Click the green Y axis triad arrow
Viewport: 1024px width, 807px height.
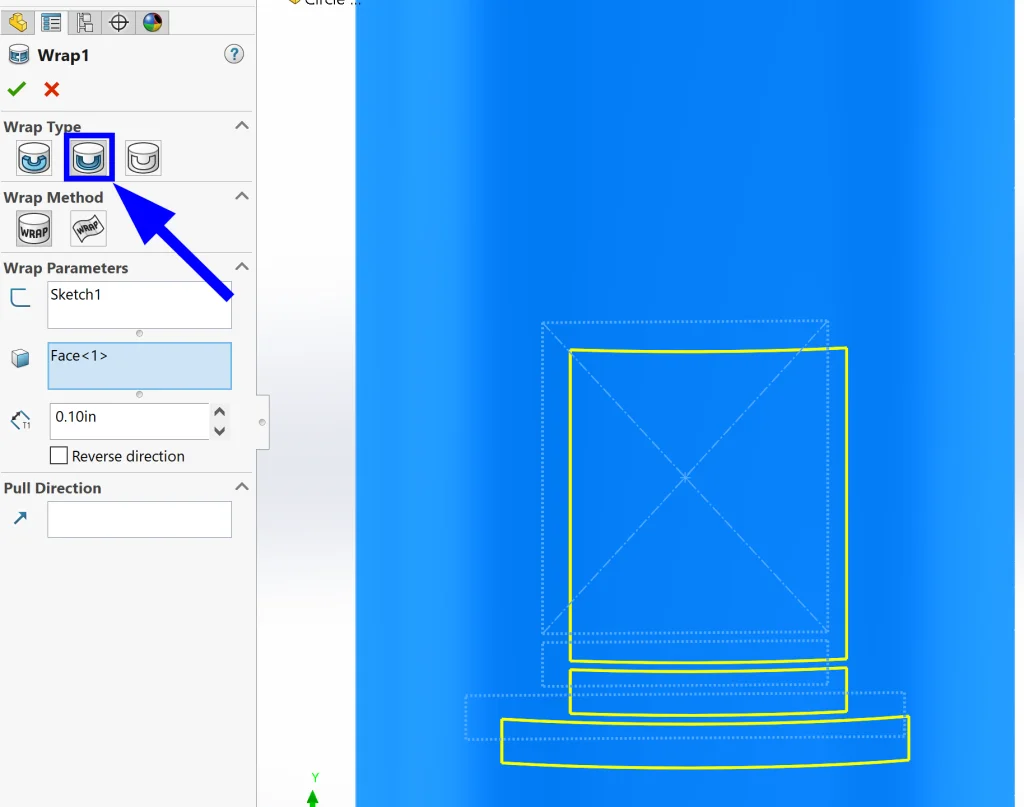(313, 797)
